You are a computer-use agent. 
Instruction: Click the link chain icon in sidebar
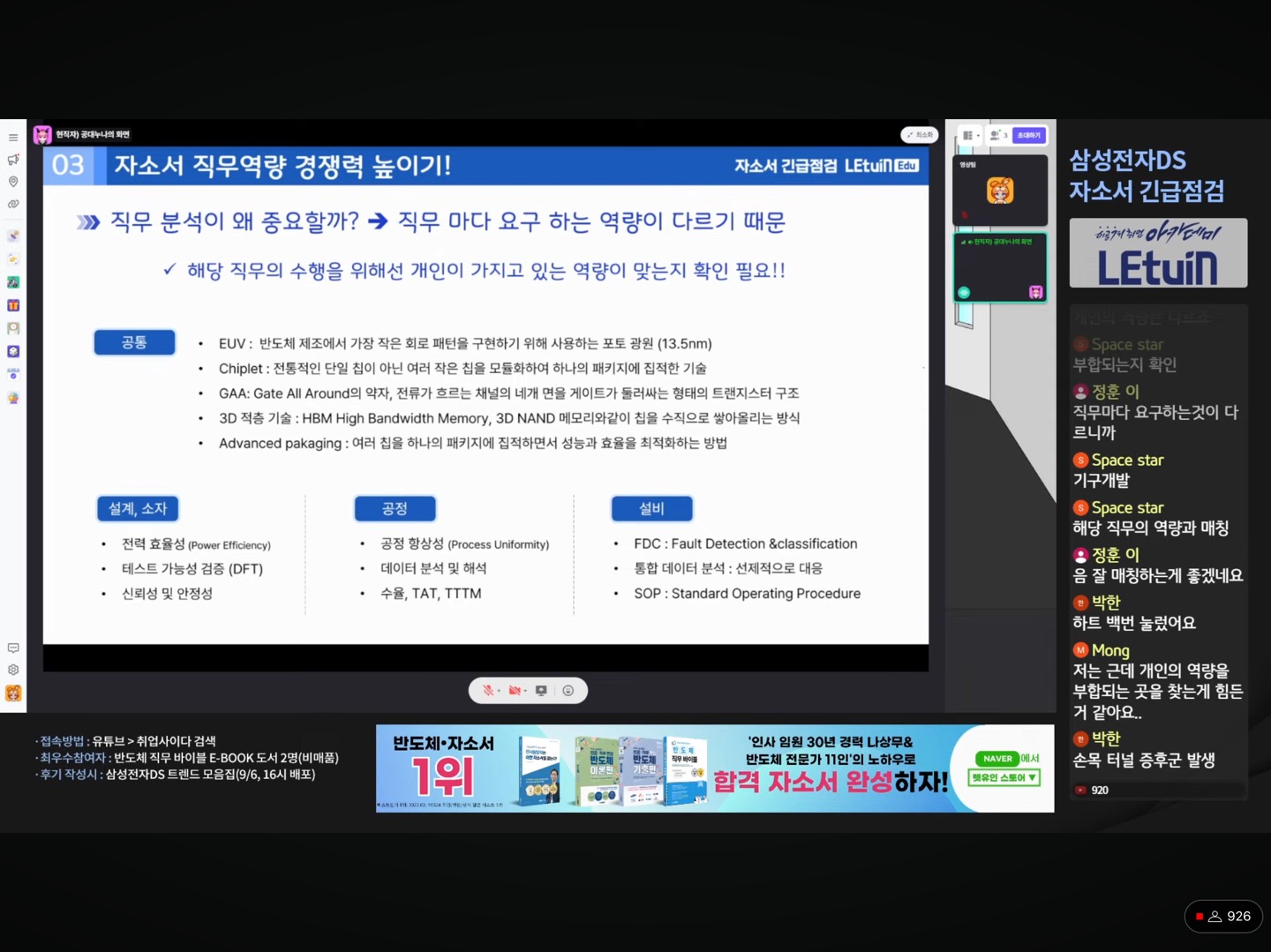(x=13, y=204)
